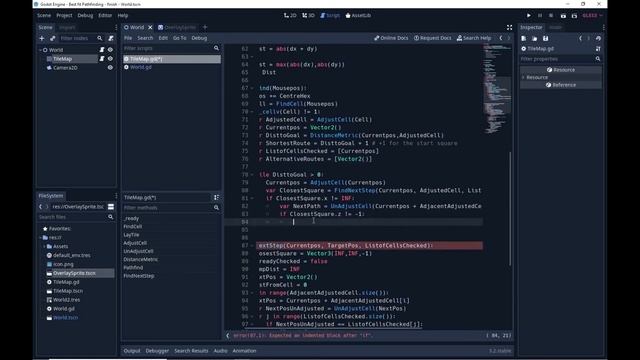Expand the Assets folder

[x=44, y=247]
